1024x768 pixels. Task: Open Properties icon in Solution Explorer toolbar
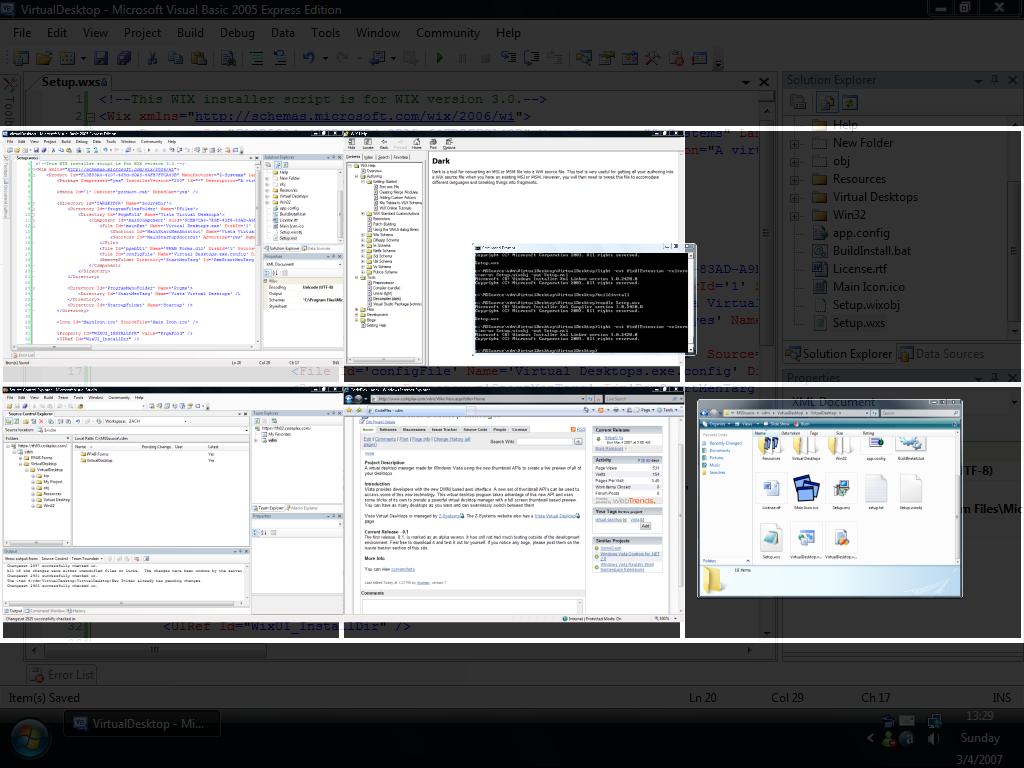[x=799, y=102]
